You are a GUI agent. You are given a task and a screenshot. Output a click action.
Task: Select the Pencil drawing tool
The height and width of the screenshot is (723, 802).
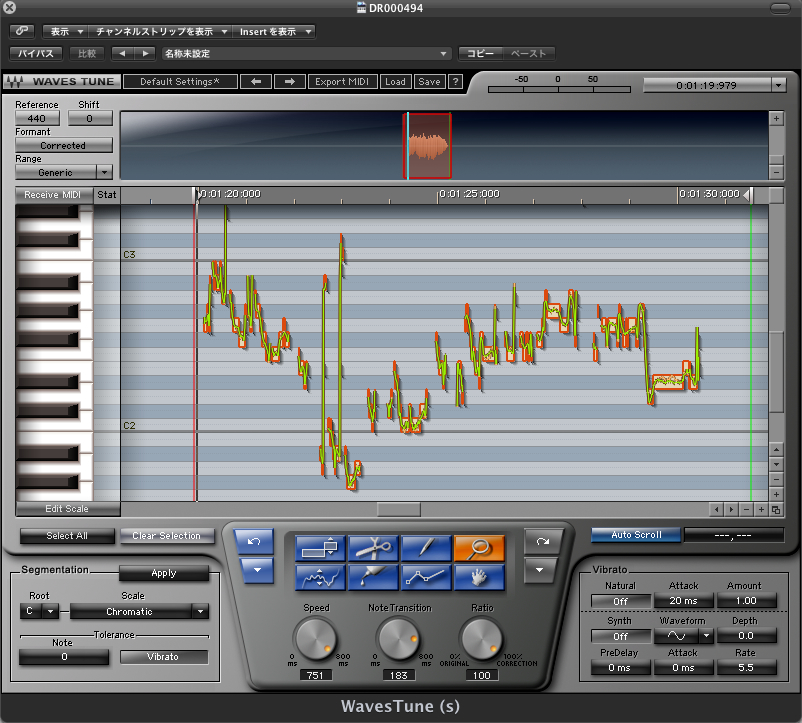[426, 548]
